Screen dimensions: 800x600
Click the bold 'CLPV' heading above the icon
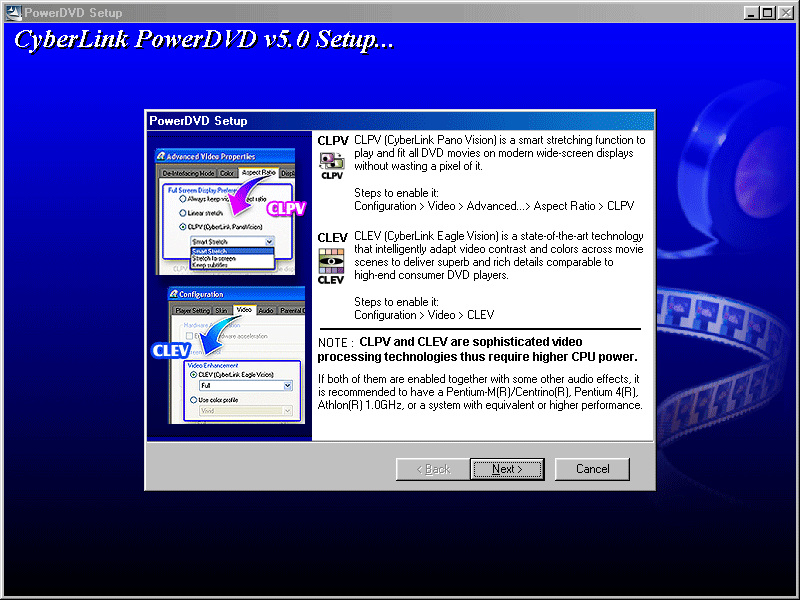tap(333, 141)
